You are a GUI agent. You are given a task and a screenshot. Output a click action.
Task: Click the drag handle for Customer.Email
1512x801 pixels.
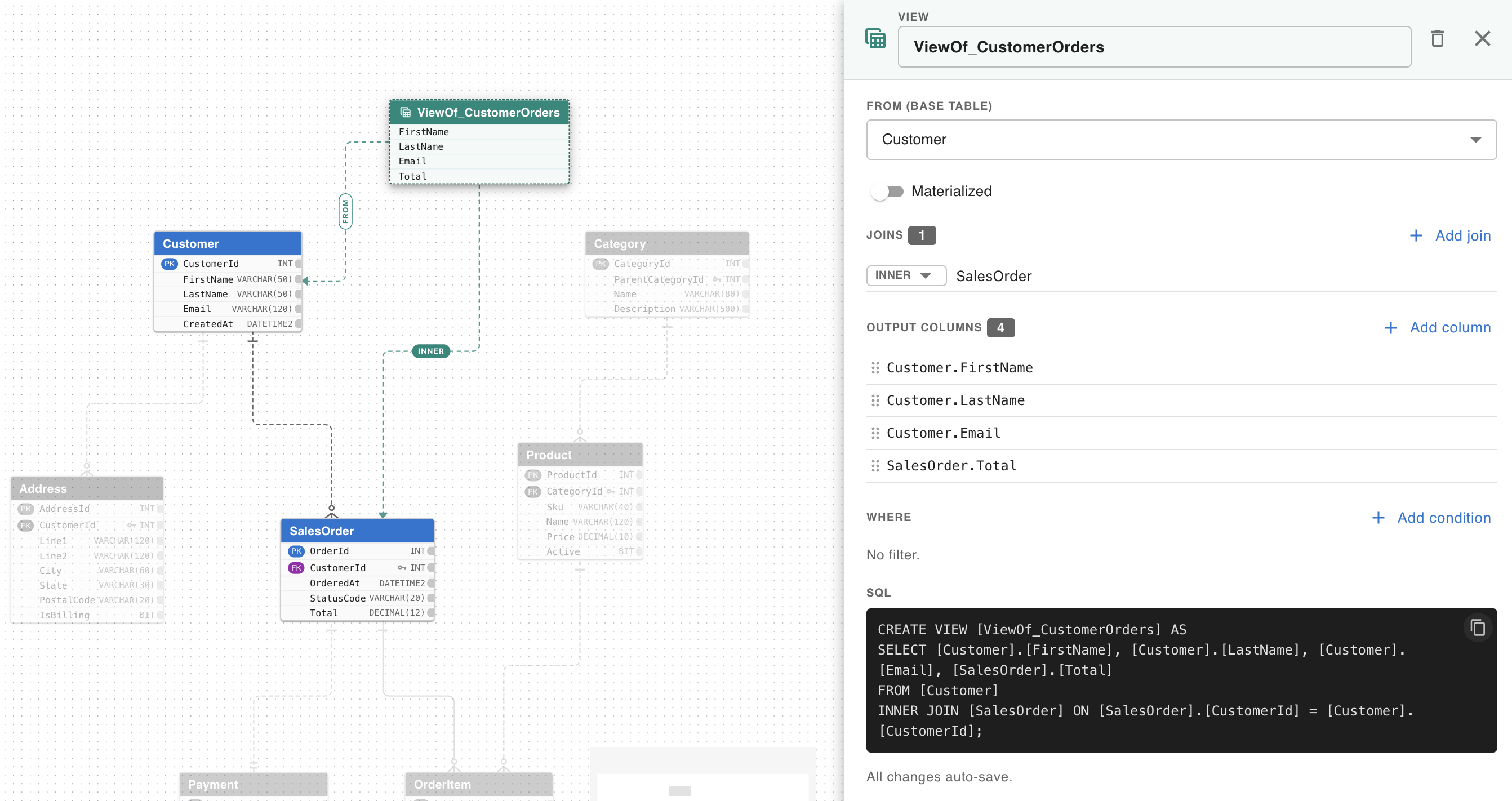[x=875, y=433]
